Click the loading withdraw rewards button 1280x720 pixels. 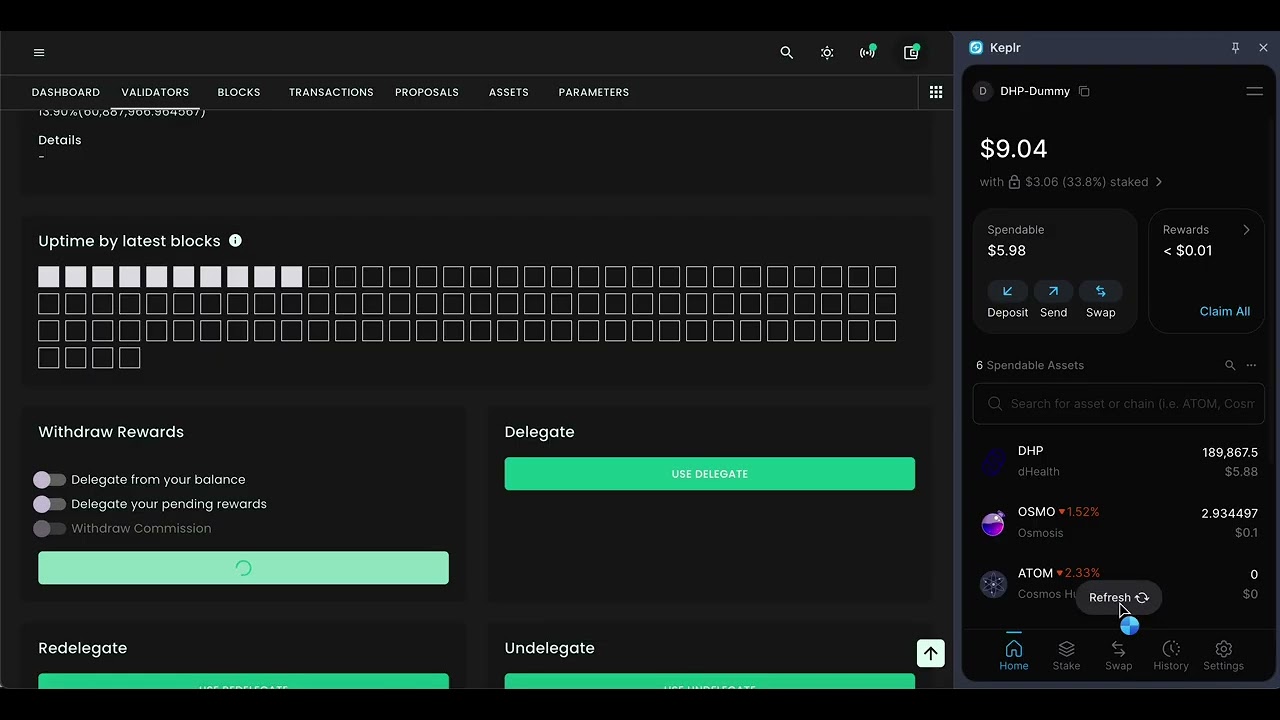pyautogui.click(x=243, y=568)
